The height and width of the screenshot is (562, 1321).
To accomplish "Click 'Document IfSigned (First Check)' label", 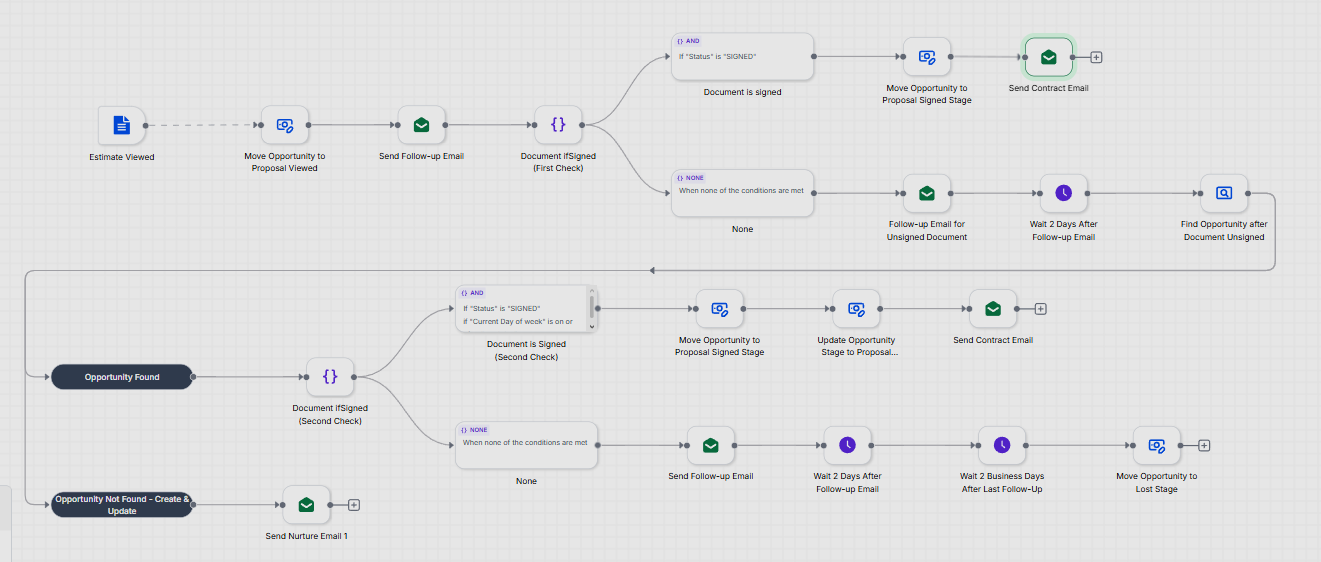I will [558, 162].
